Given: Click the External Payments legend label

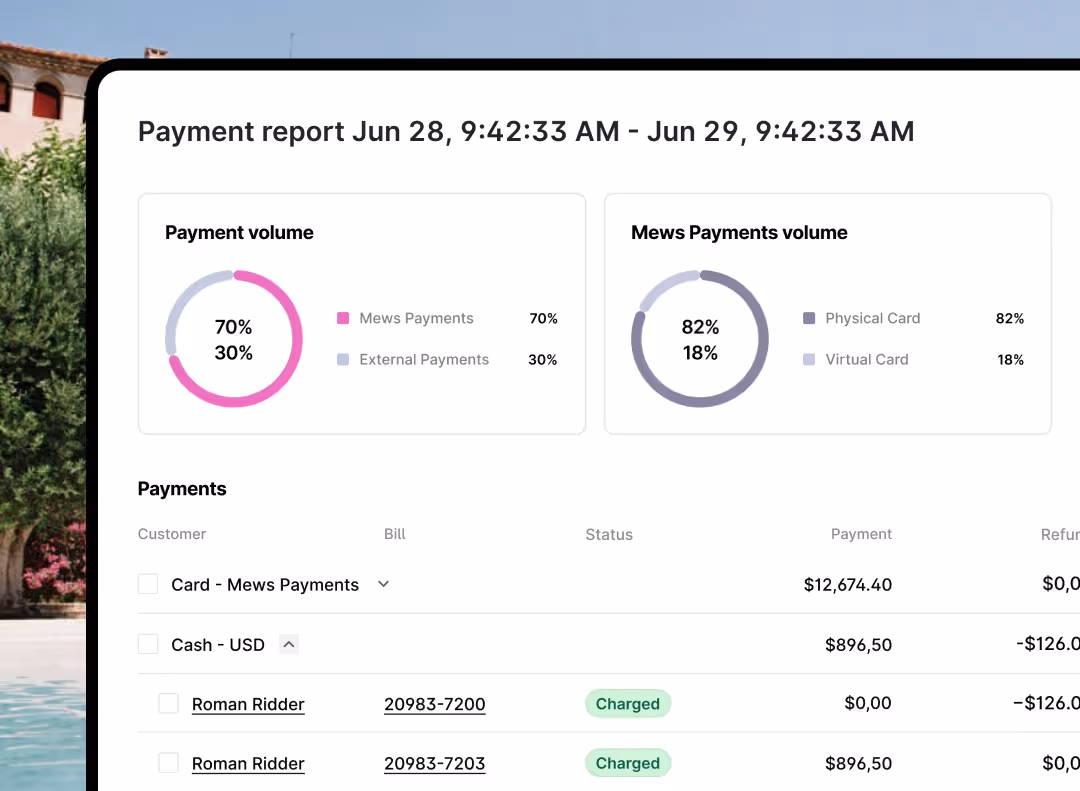Looking at the screenshot, I should pyautogui.click(x=424, y=360).
